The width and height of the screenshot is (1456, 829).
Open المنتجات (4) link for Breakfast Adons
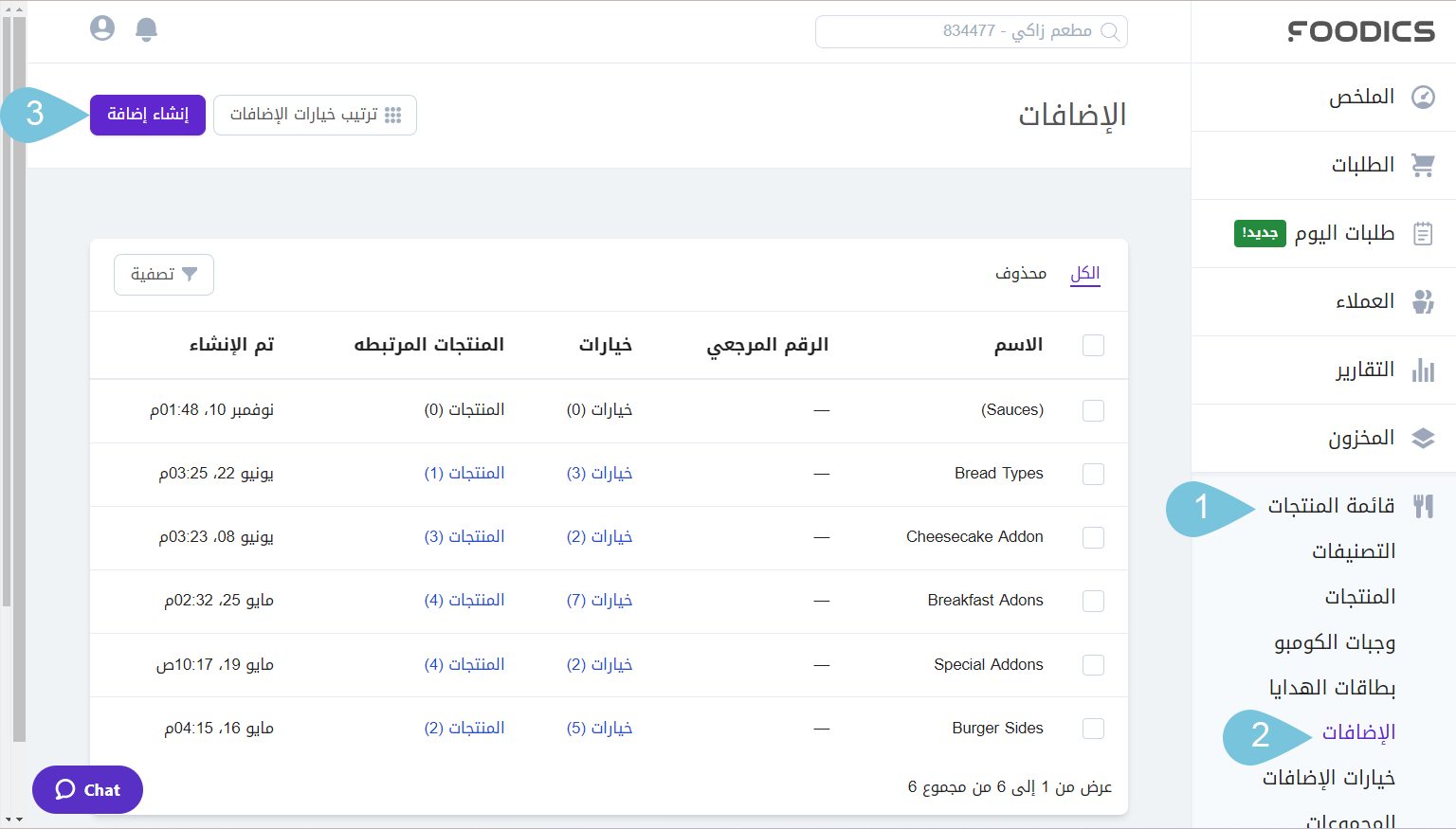(464, 600)
